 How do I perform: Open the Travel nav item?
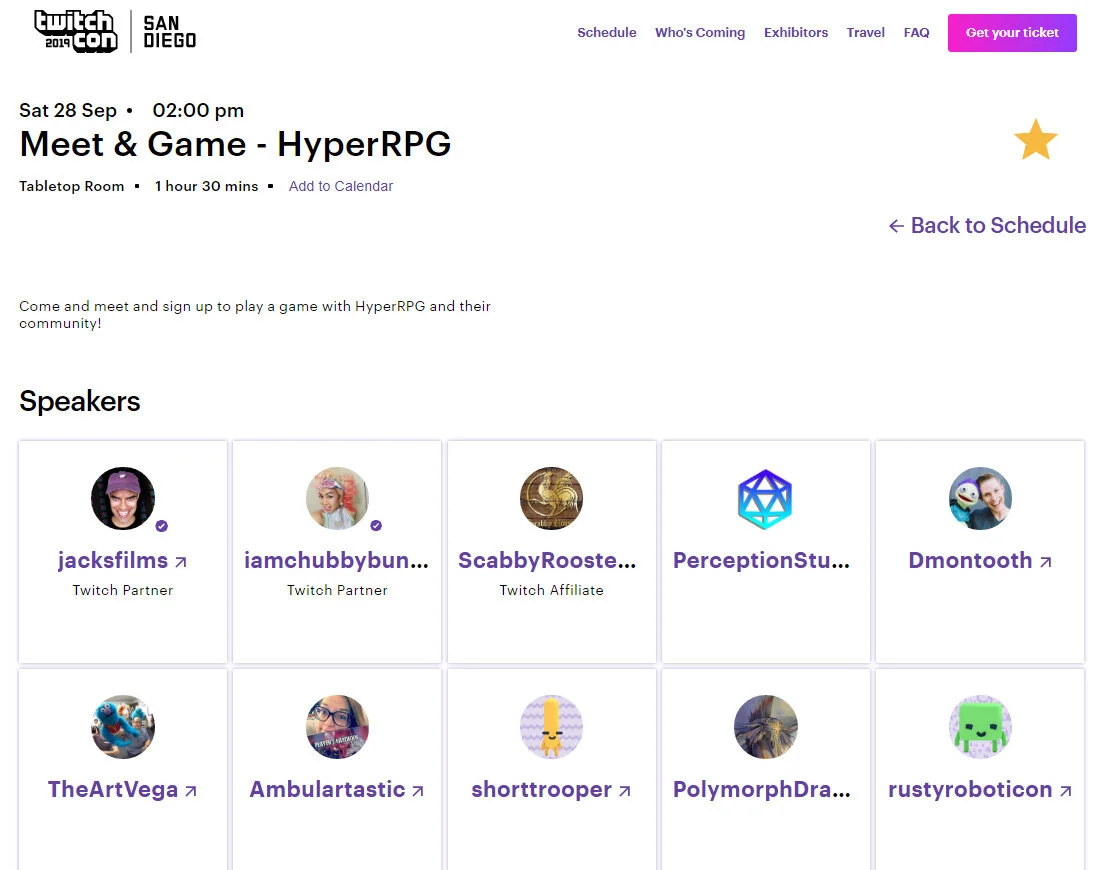pos(865,32)
